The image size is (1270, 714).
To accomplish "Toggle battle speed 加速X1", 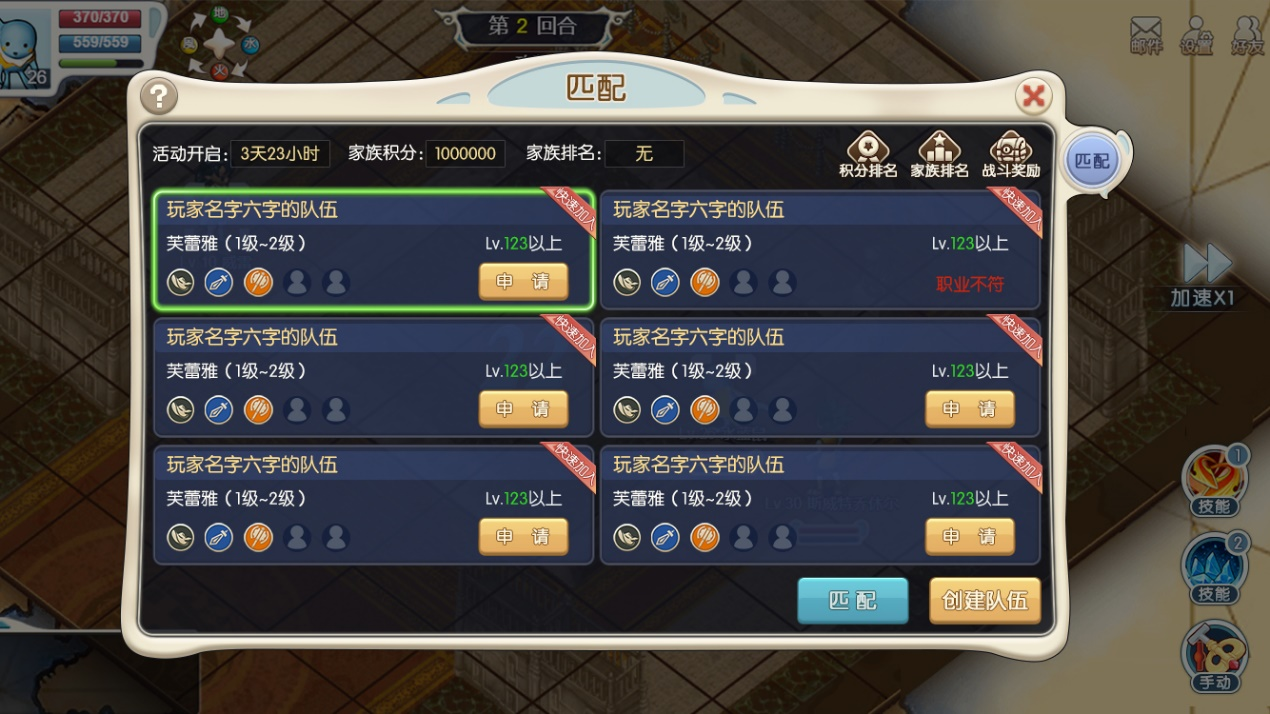I will click(x=1206, y=274).
